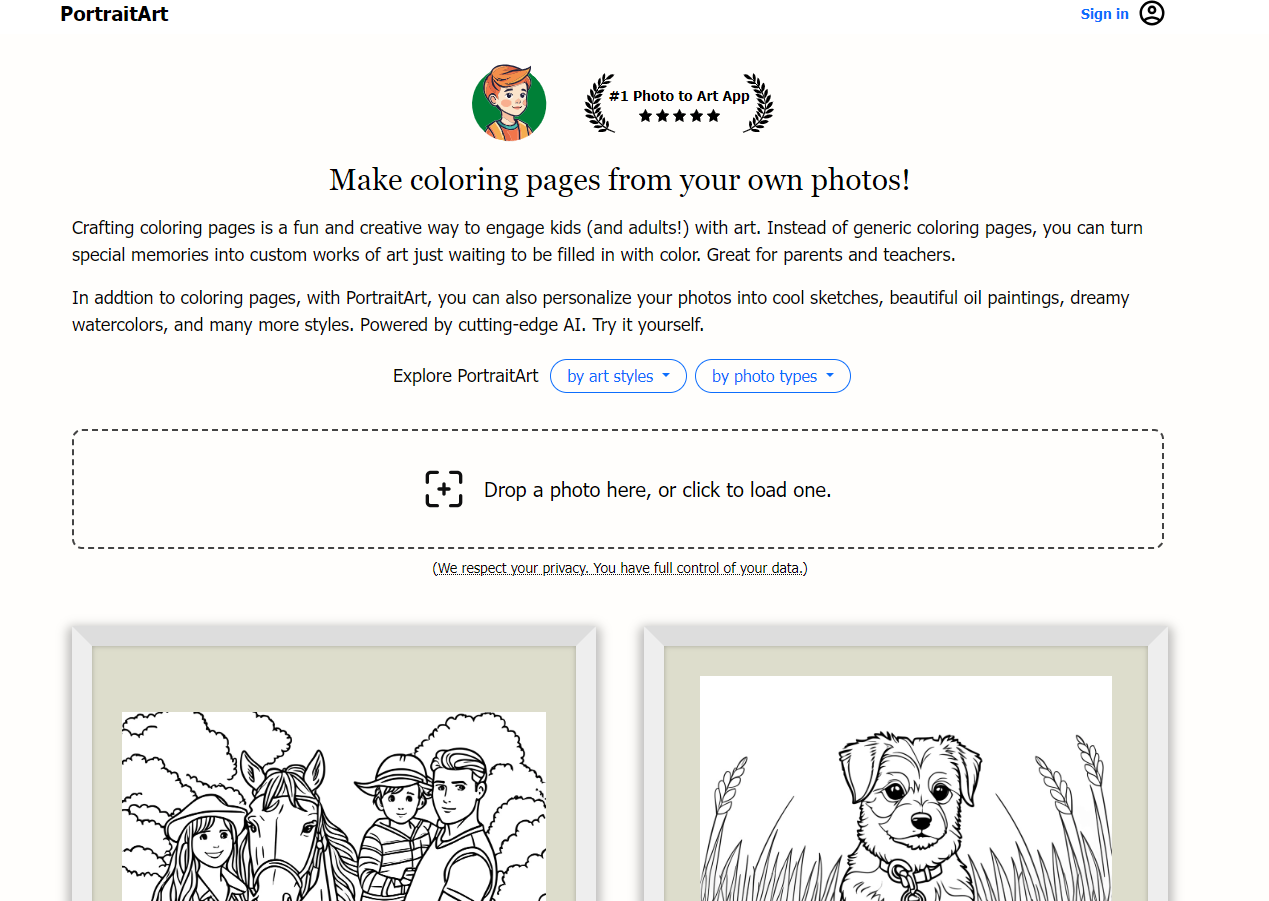Image resolution: width=1269 pixels, height=901 pixels.
Task: Click the #1 Photo to Art App badge
Action: (679, 103)
